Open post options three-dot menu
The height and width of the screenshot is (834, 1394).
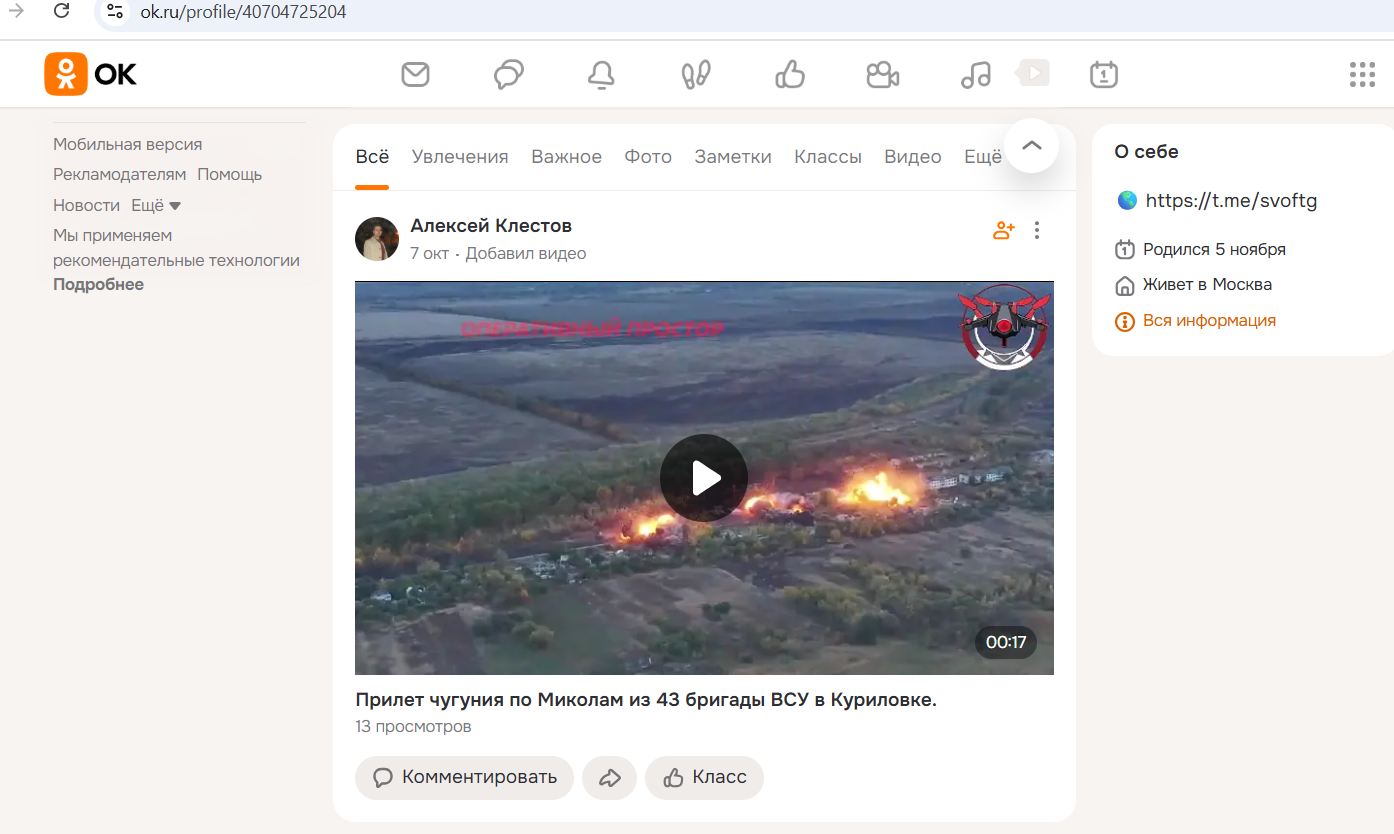pyautogui.click(x=1037, y=231)
